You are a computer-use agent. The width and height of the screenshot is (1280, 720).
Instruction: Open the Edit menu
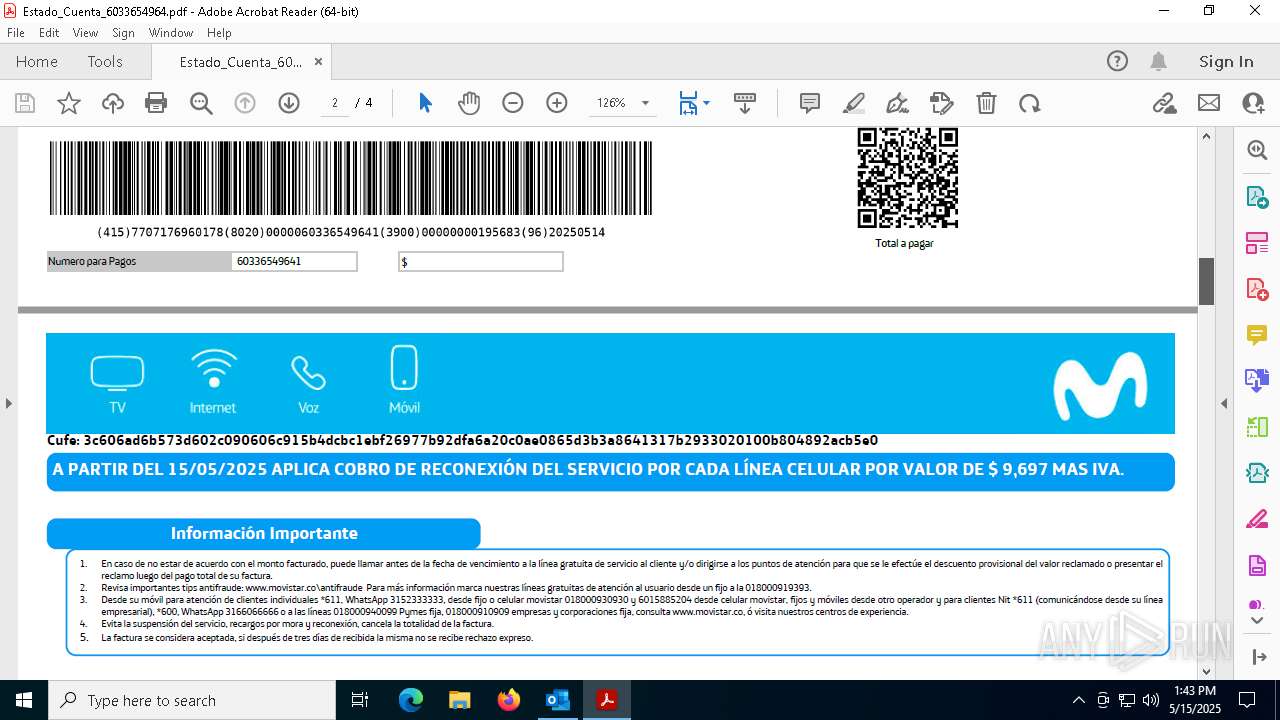49,33
